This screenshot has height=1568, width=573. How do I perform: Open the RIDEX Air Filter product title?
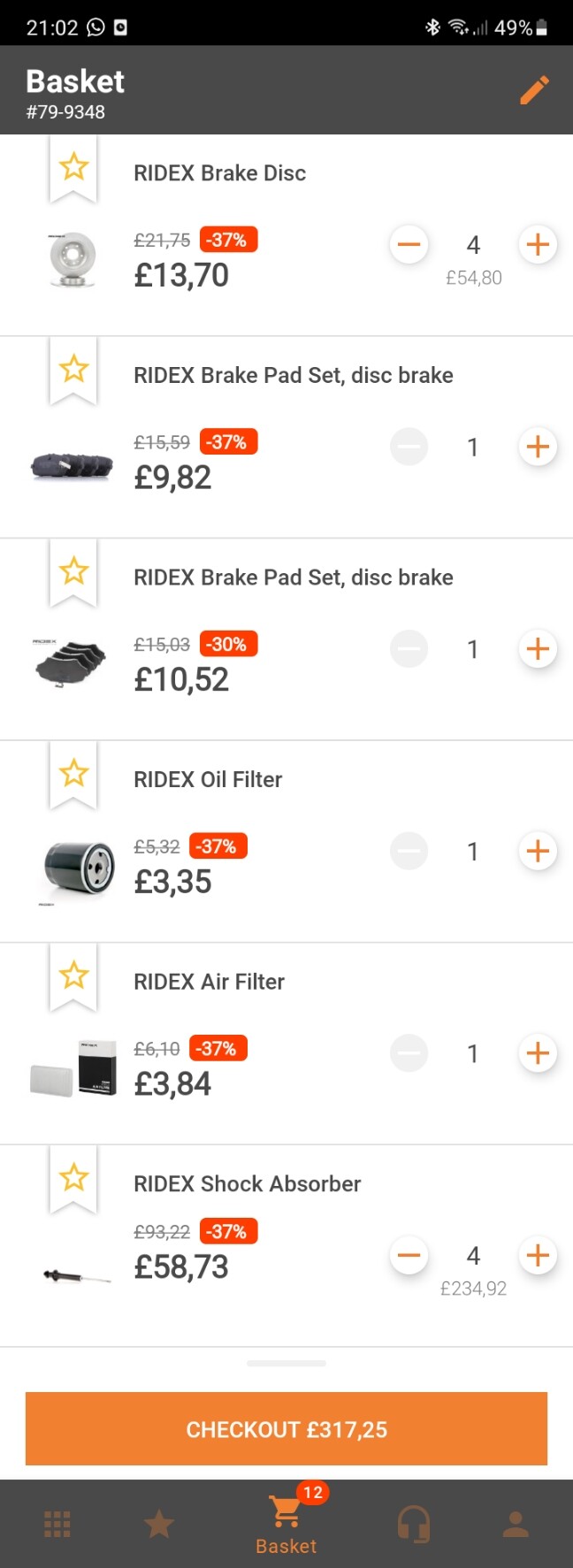[x=209, y=982]
